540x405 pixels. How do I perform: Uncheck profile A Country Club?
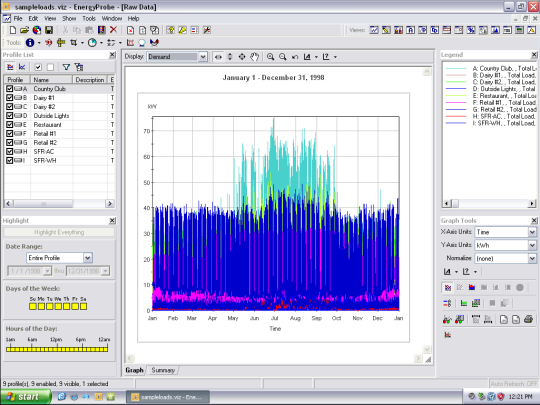coord(9,89)
